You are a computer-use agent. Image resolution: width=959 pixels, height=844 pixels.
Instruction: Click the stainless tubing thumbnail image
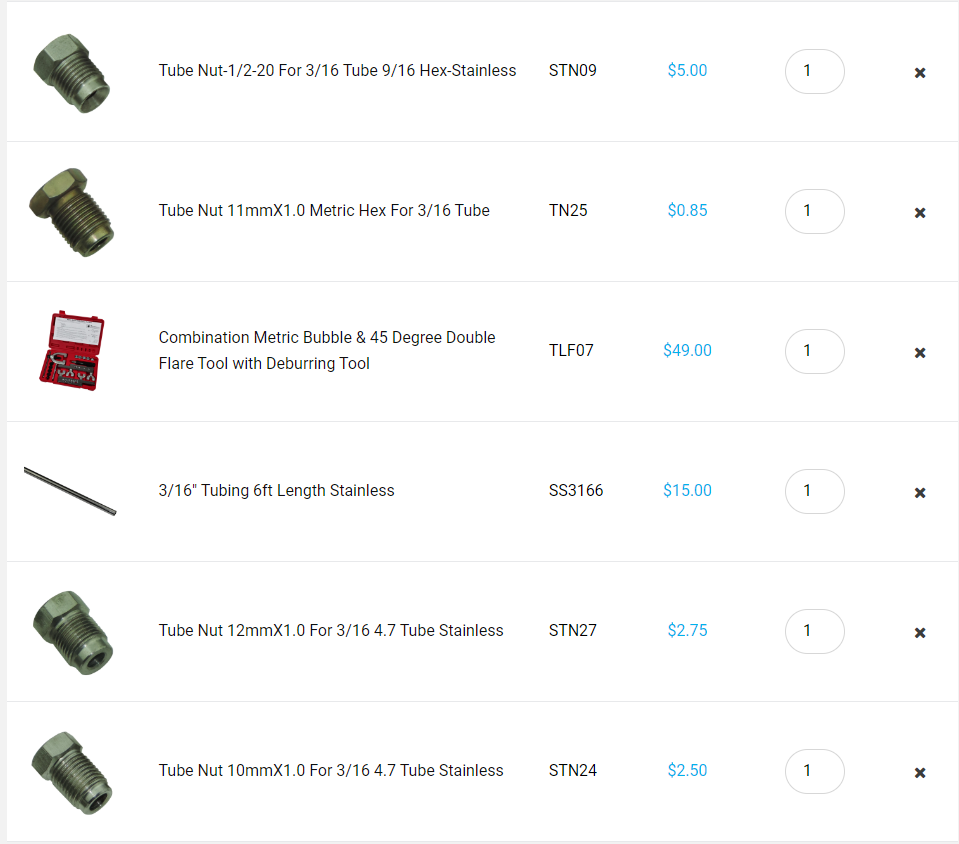pyautogui.click(x=70, y=491)
